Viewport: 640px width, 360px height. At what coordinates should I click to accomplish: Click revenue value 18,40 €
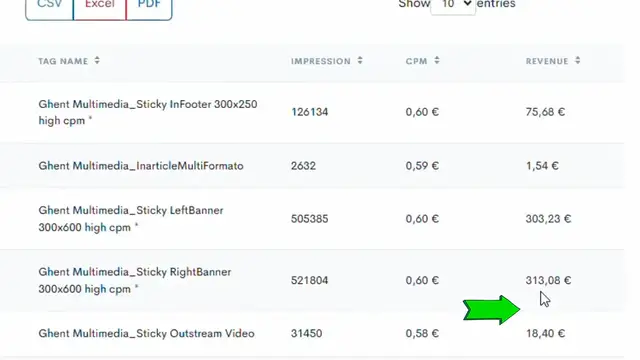[x=545, y=333]
